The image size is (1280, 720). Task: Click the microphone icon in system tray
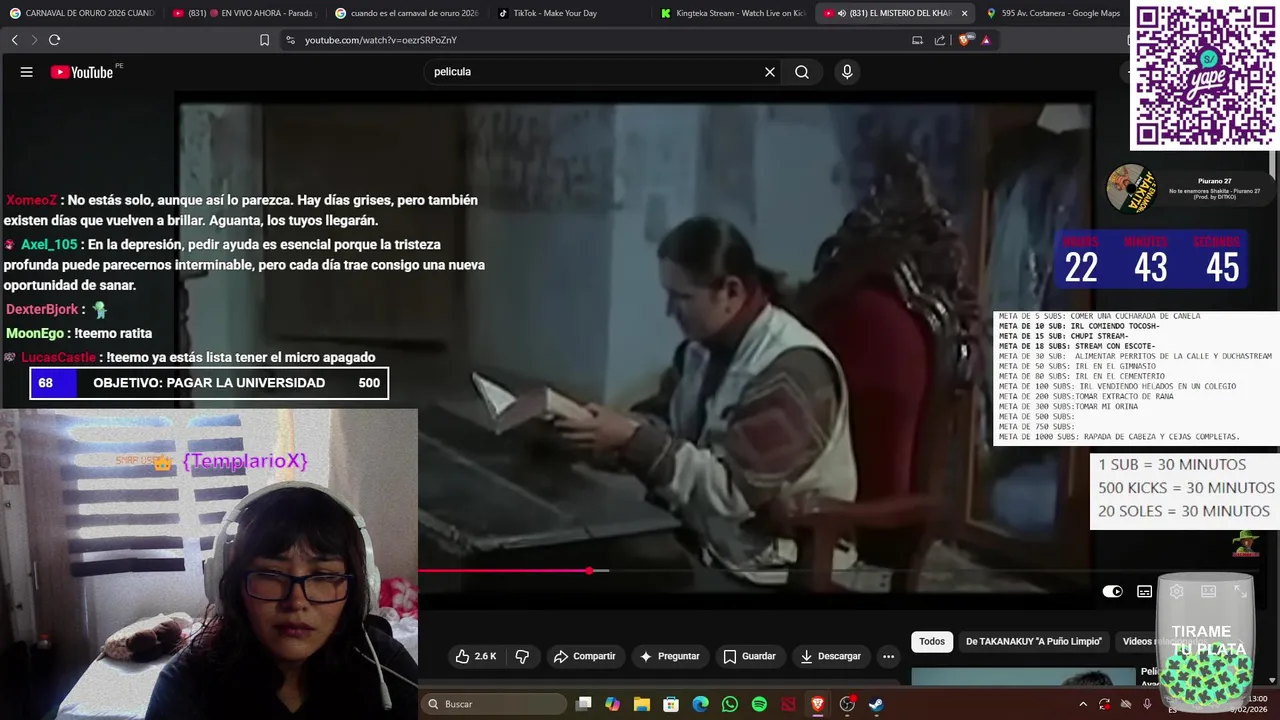coord(1147,704)
